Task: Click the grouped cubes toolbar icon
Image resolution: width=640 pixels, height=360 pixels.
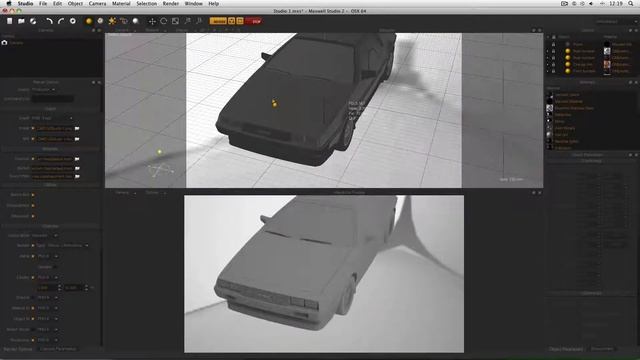Action: pos(124,21)
